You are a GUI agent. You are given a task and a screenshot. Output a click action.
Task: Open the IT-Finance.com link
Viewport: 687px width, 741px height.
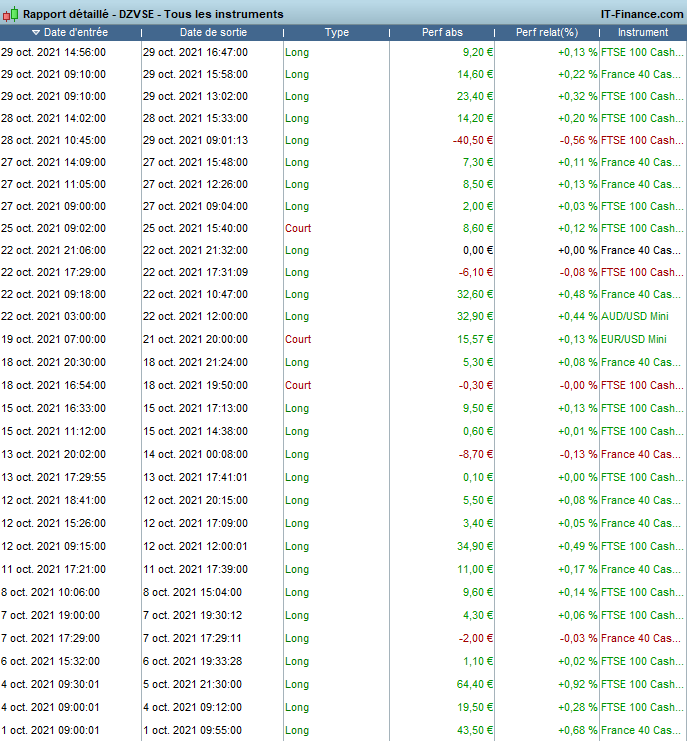coord(642,14)
